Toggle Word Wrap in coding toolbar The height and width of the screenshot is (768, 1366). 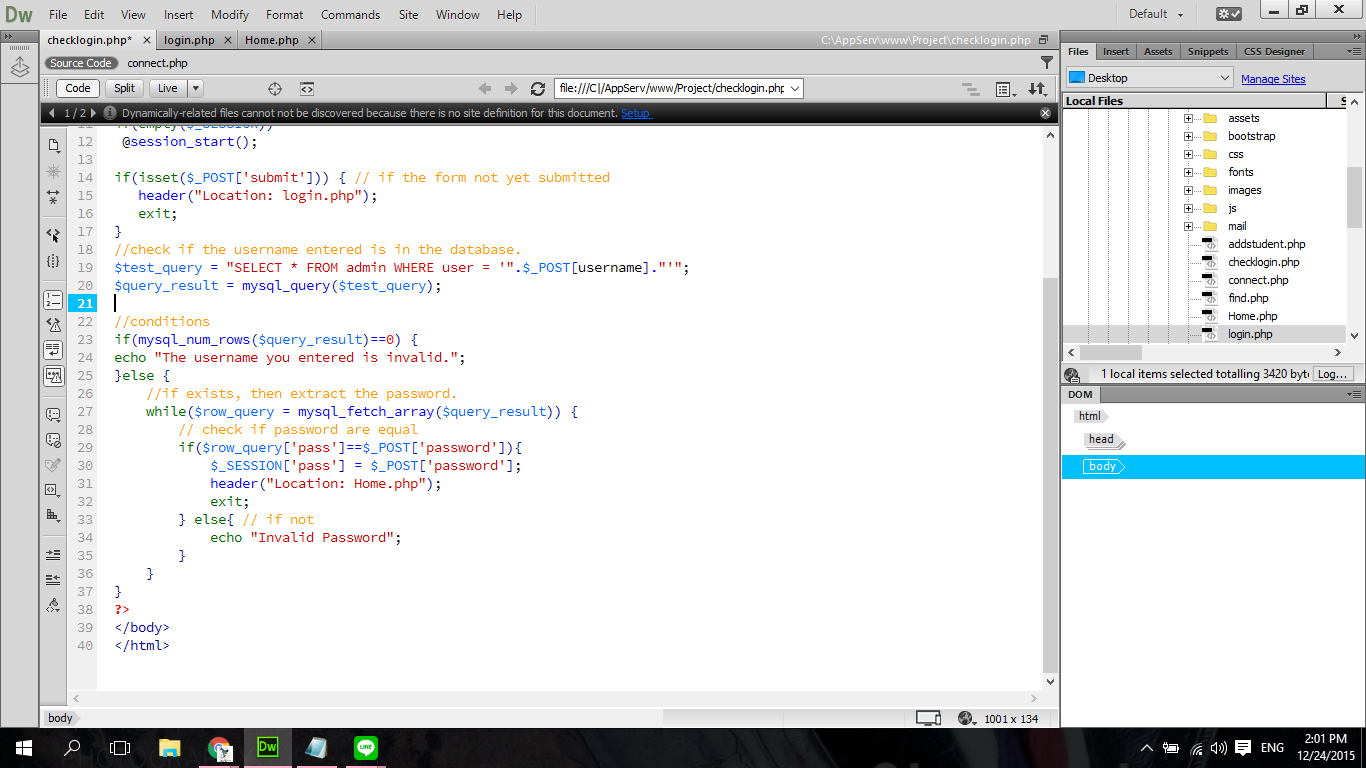[x=53, y=350]
